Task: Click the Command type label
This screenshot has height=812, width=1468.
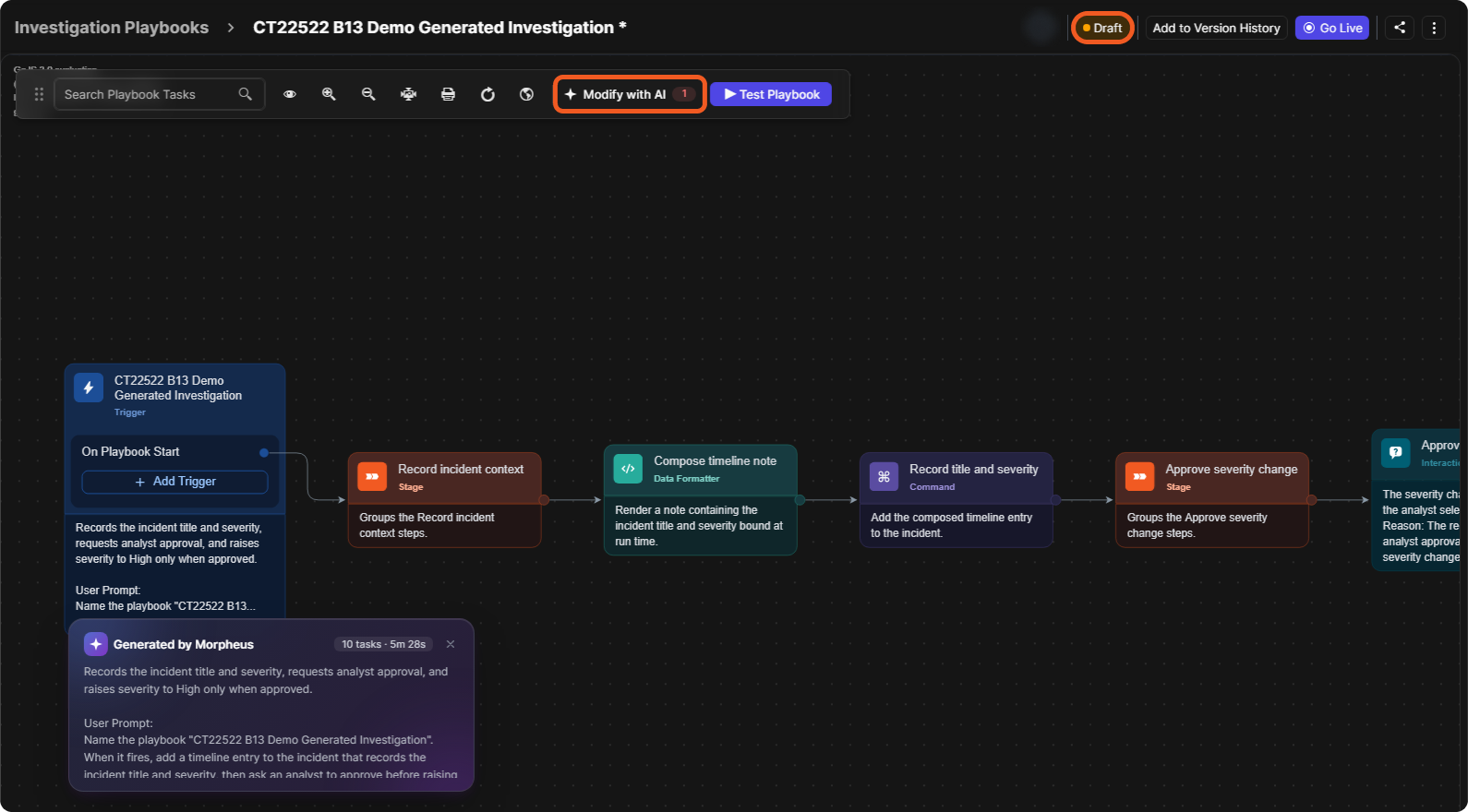Action: [x=933, y=486]
